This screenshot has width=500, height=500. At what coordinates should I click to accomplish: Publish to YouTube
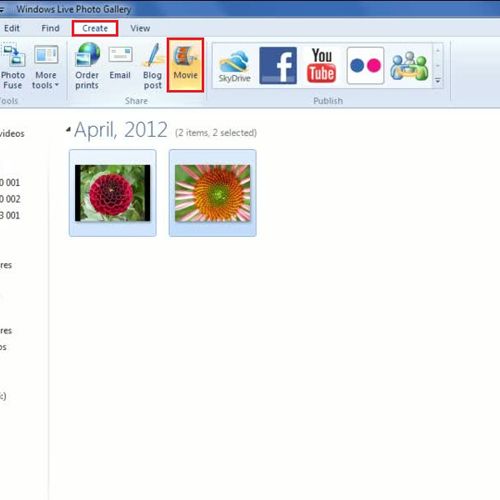321,65
